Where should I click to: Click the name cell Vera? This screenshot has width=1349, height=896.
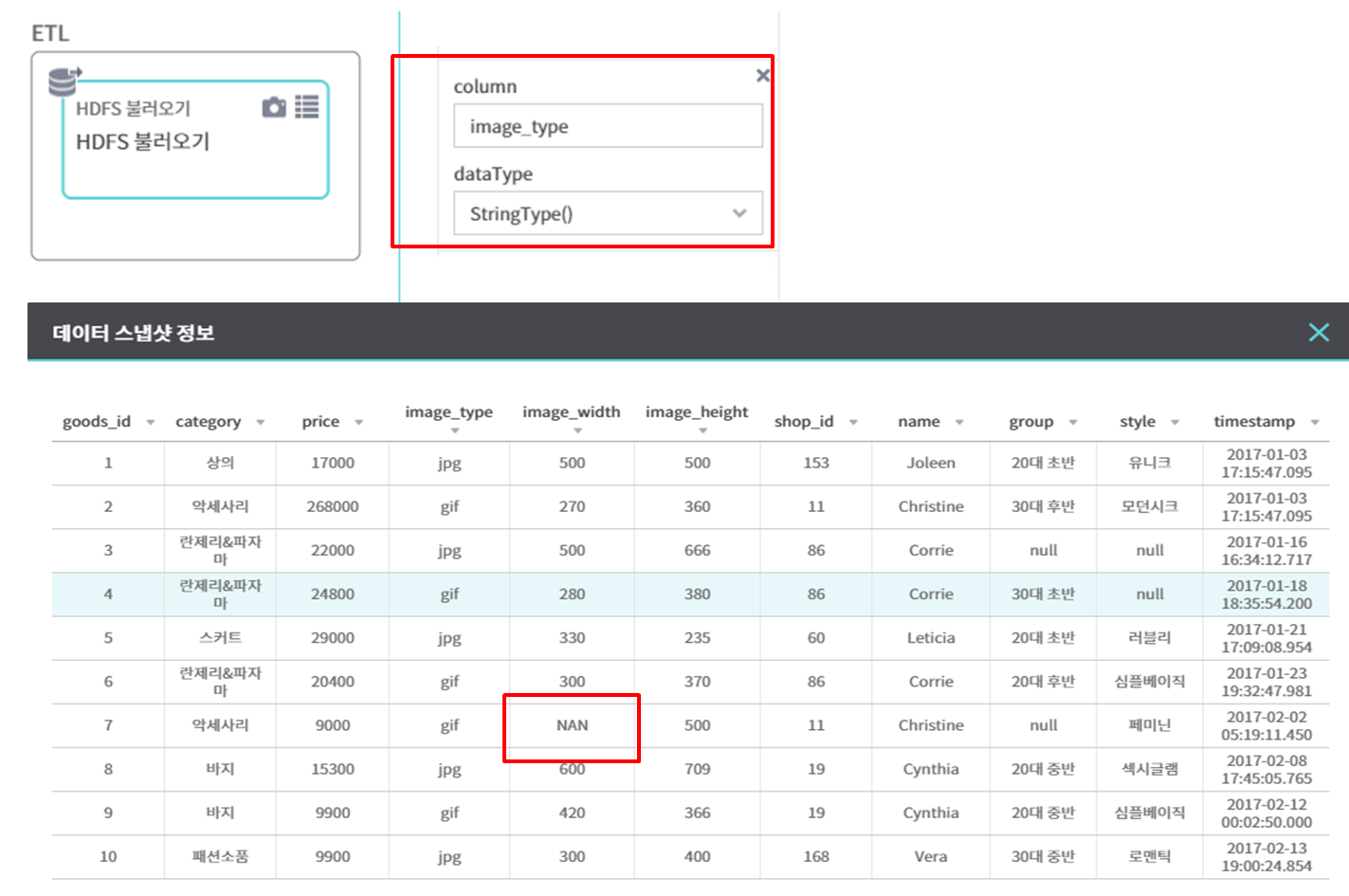point(931,857)
